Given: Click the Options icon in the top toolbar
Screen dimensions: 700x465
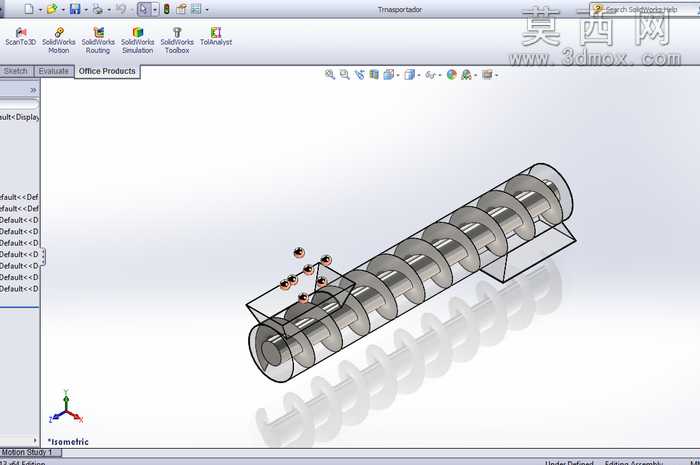Looking at the screenshot, I should [196, 9].
